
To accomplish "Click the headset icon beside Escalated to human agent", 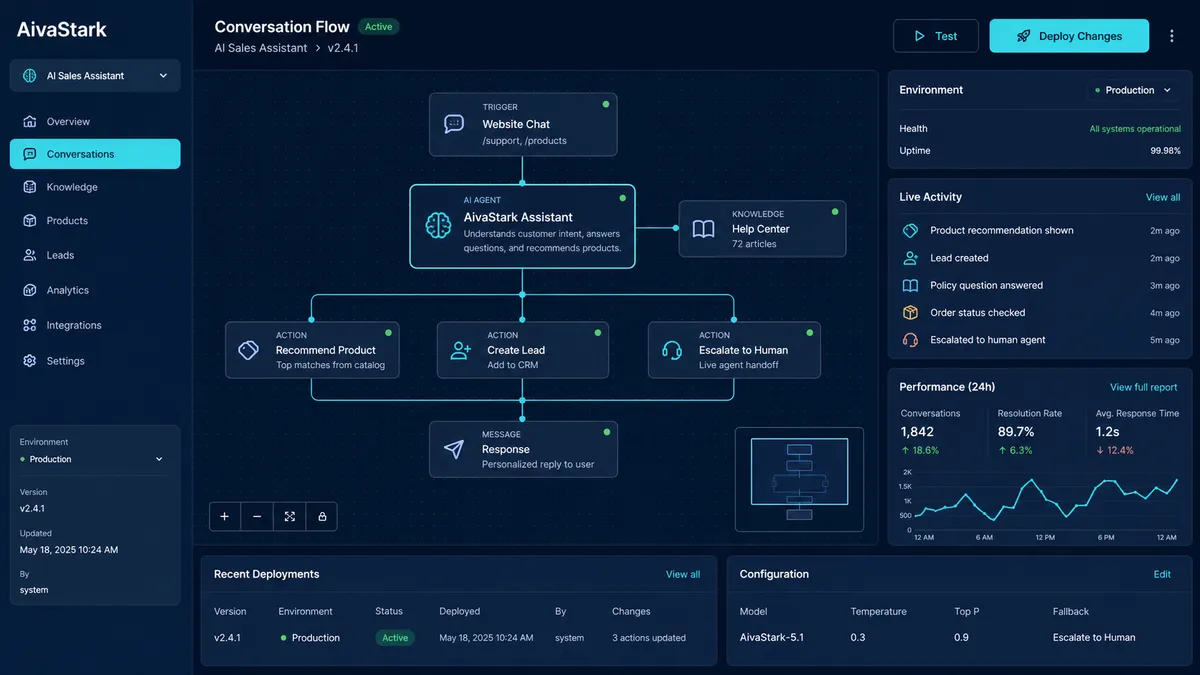I will click(x=910, y=339).
